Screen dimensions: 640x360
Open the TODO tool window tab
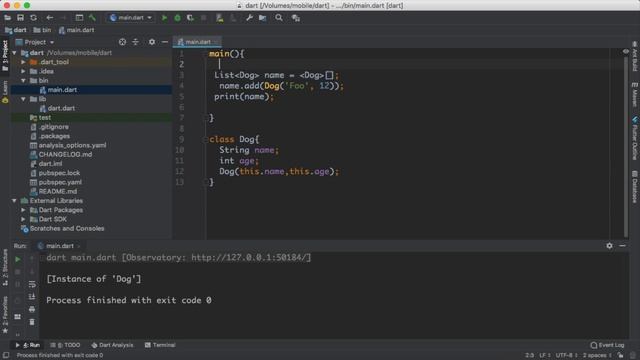coord(65,345)
